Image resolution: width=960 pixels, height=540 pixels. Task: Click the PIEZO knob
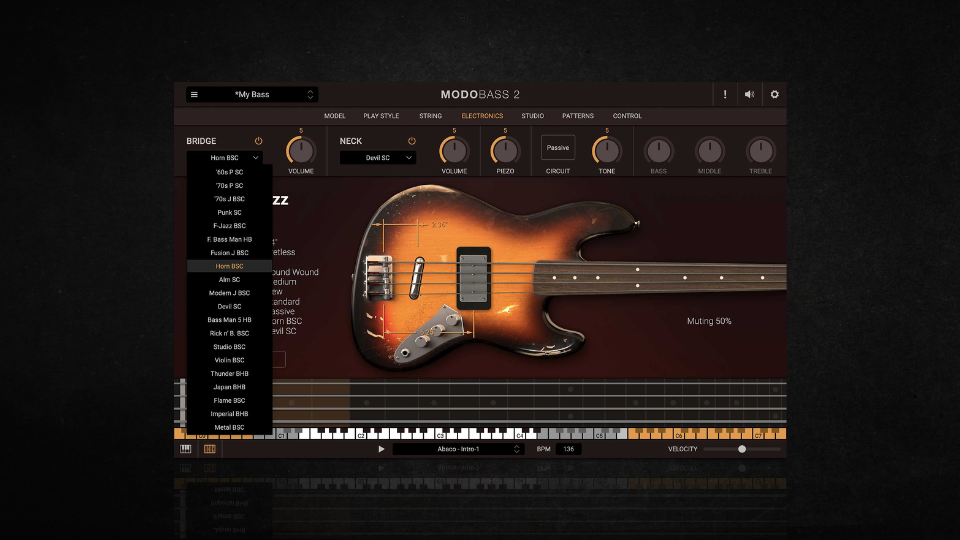(x=505, y=151)
